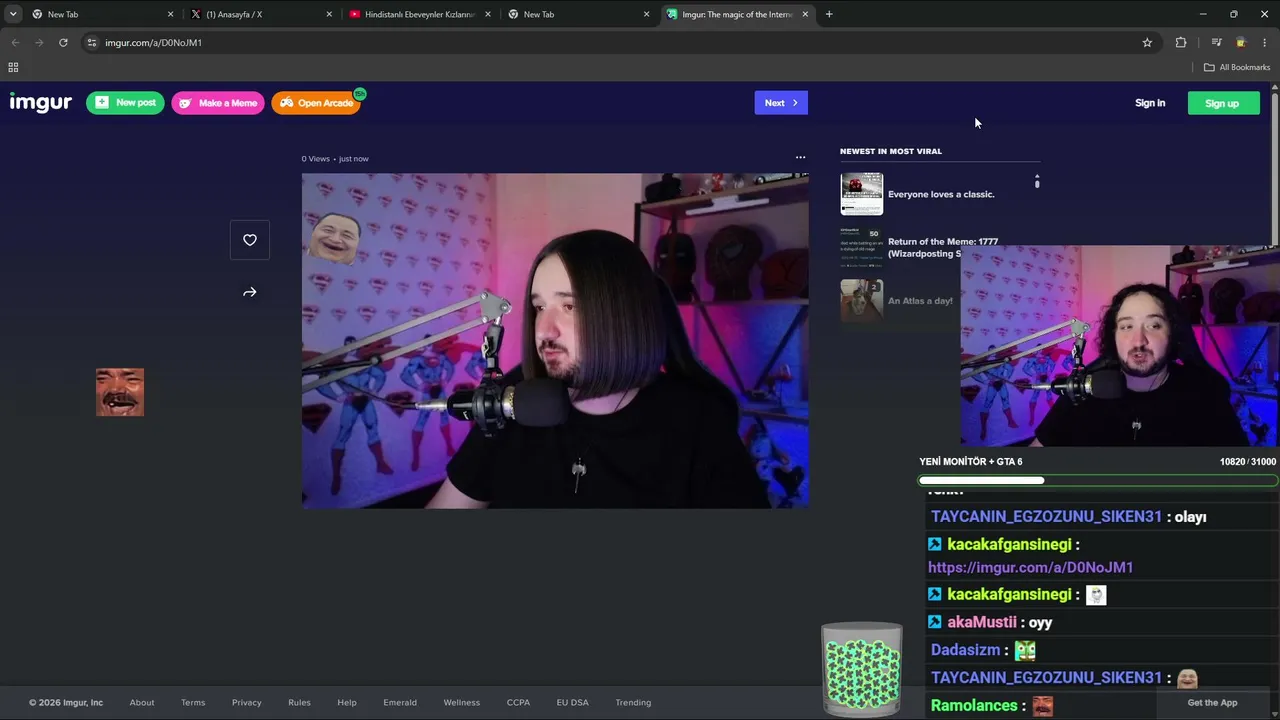Click the Get the App button
The width and height of the screenshot is (1280, 720).
(1212, 702)
